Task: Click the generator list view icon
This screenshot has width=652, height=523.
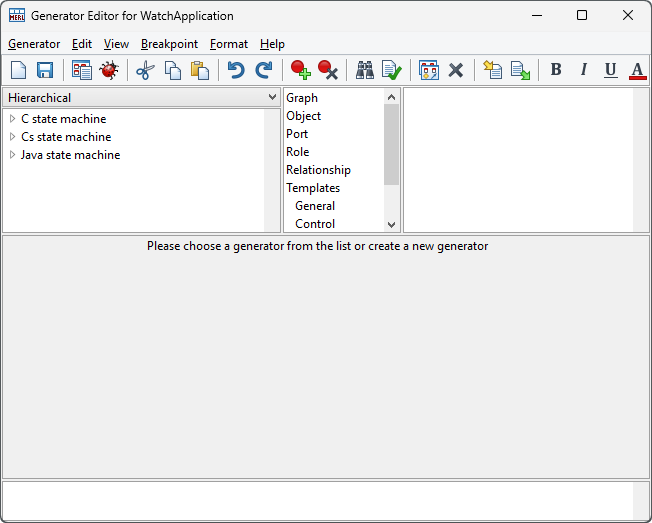Action: [82, 70]
